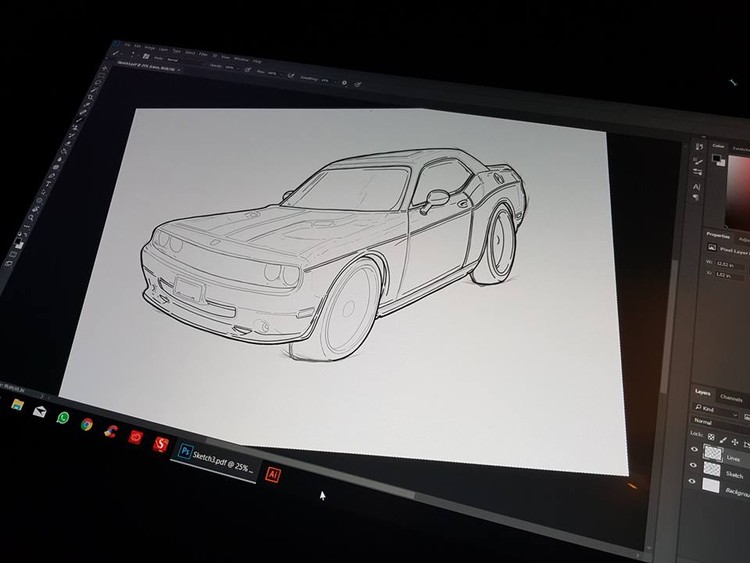Screen dimensions: 750x563
Task: Open the Character panel icon
Action: point(696,187)
